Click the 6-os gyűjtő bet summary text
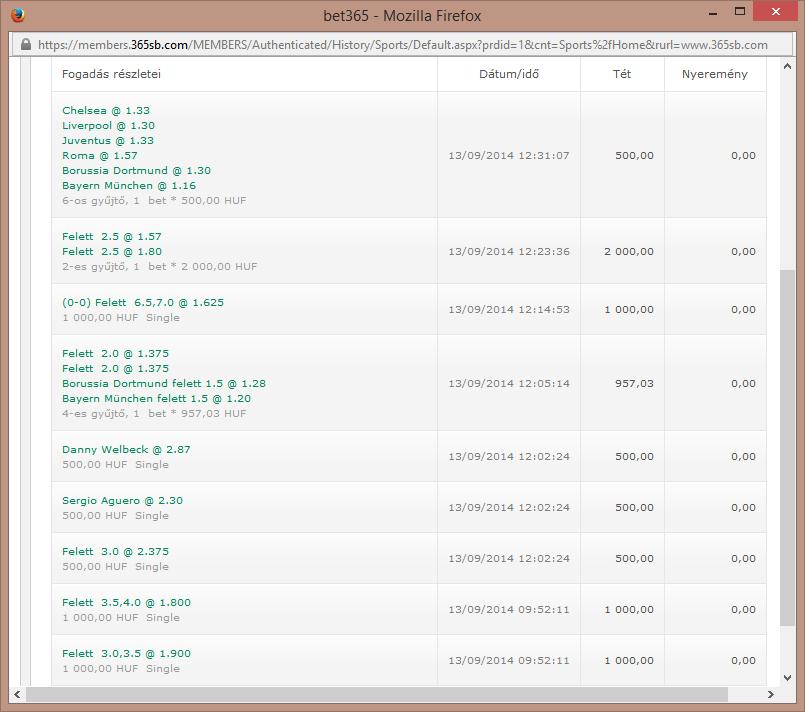 click(154, 201)
